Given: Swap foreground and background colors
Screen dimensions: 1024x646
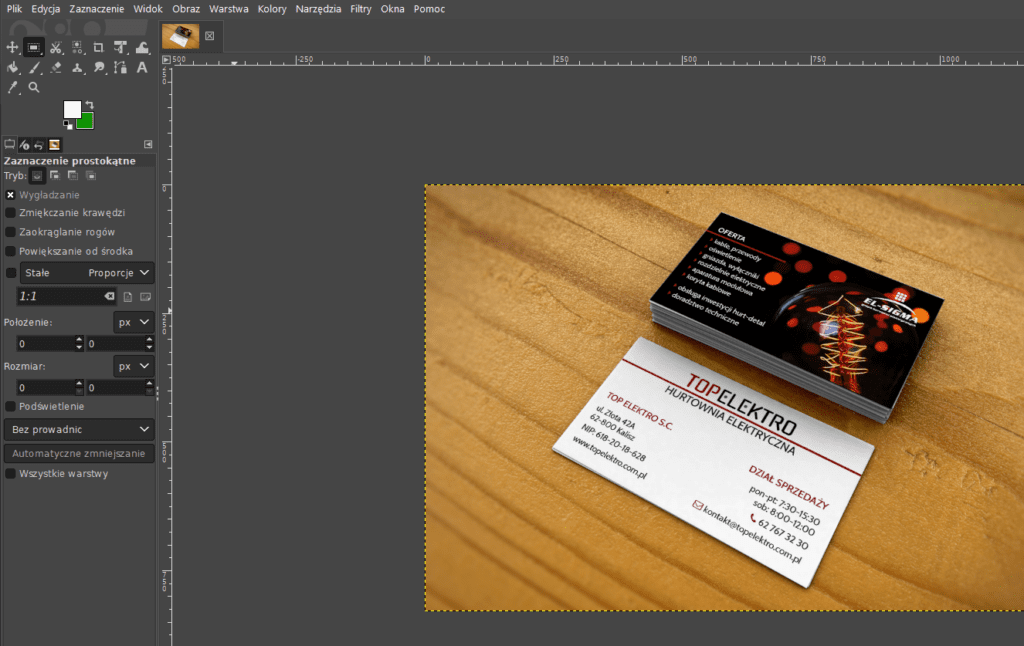Looking at the screenshot, I should pyautogui.click(x=89, y=105).
